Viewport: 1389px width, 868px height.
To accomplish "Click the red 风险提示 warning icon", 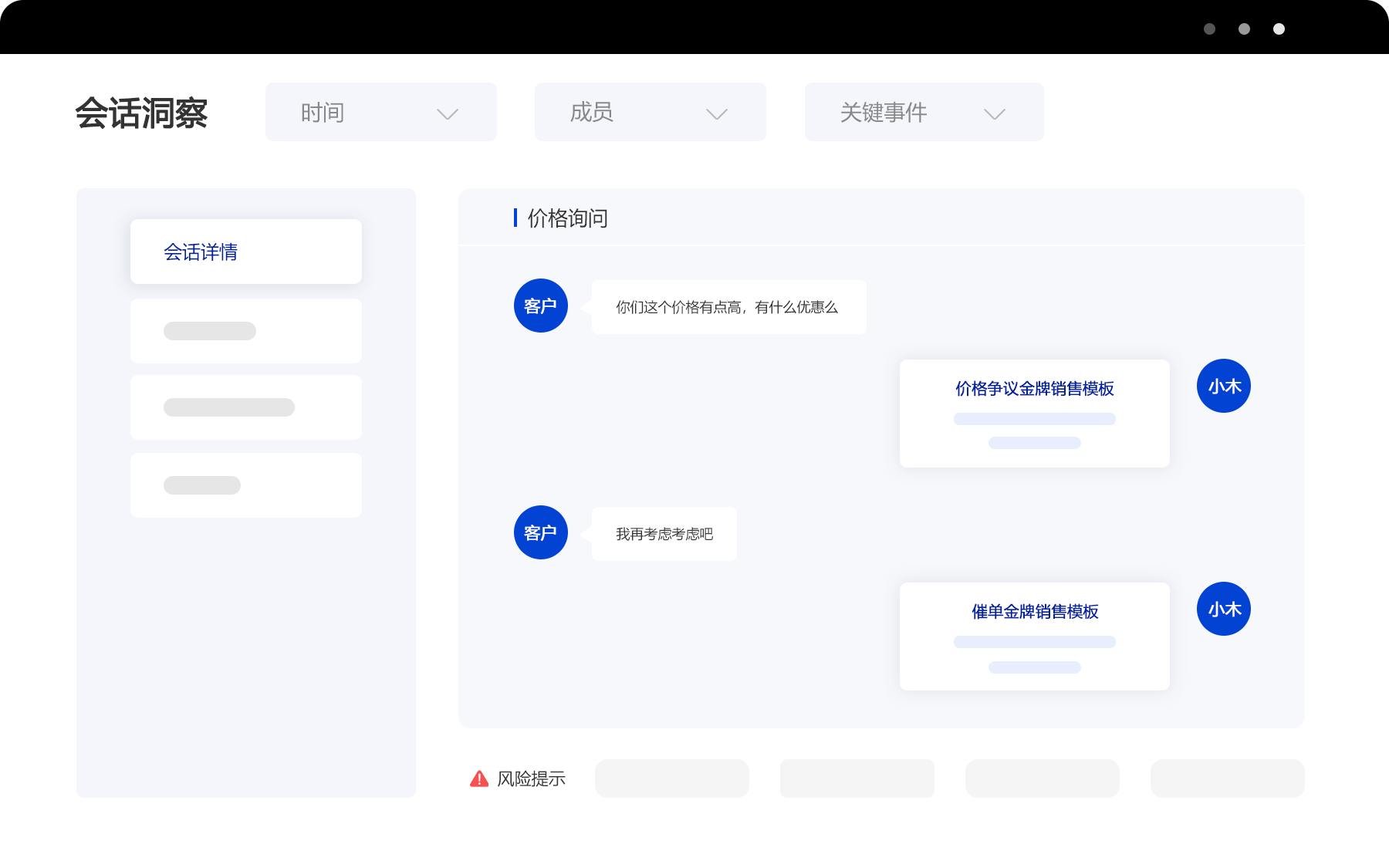I will click(479, 778).
